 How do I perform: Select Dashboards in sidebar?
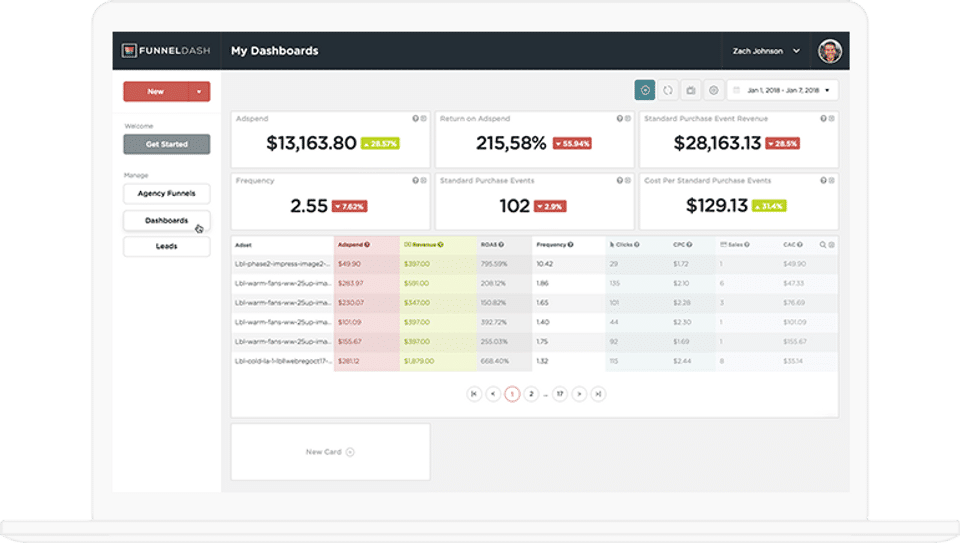click(x=167, y=220)
